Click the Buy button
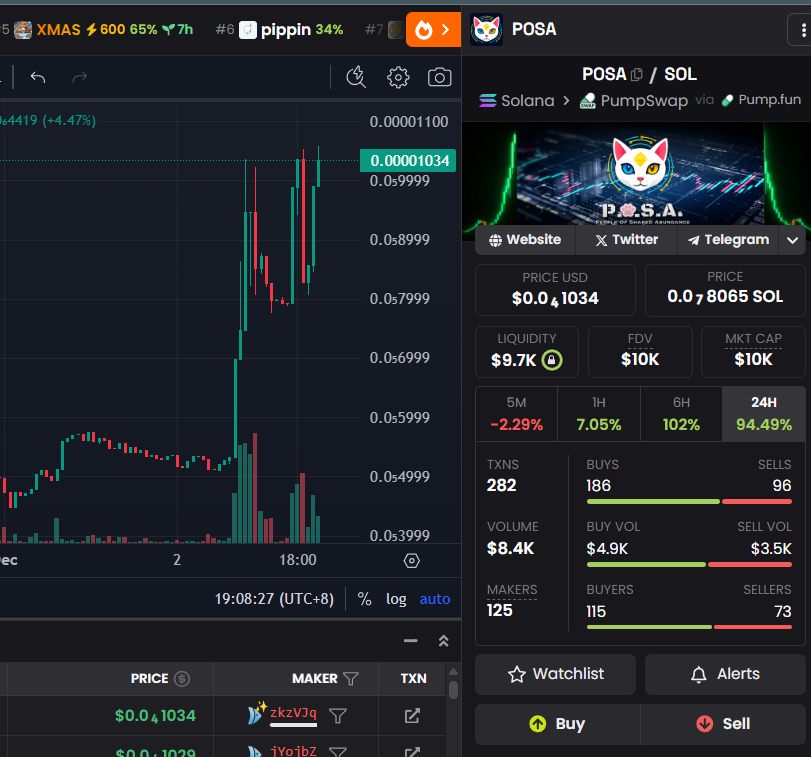Screen dimensions: 811x757 pos(558,724)
